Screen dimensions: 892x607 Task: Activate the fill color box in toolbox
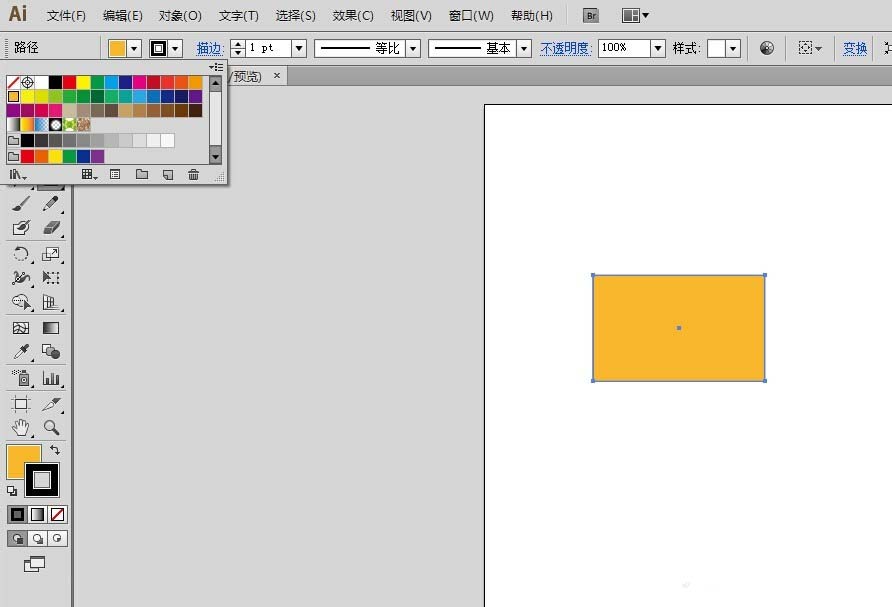pyautogui.click(x=17, y=455)
